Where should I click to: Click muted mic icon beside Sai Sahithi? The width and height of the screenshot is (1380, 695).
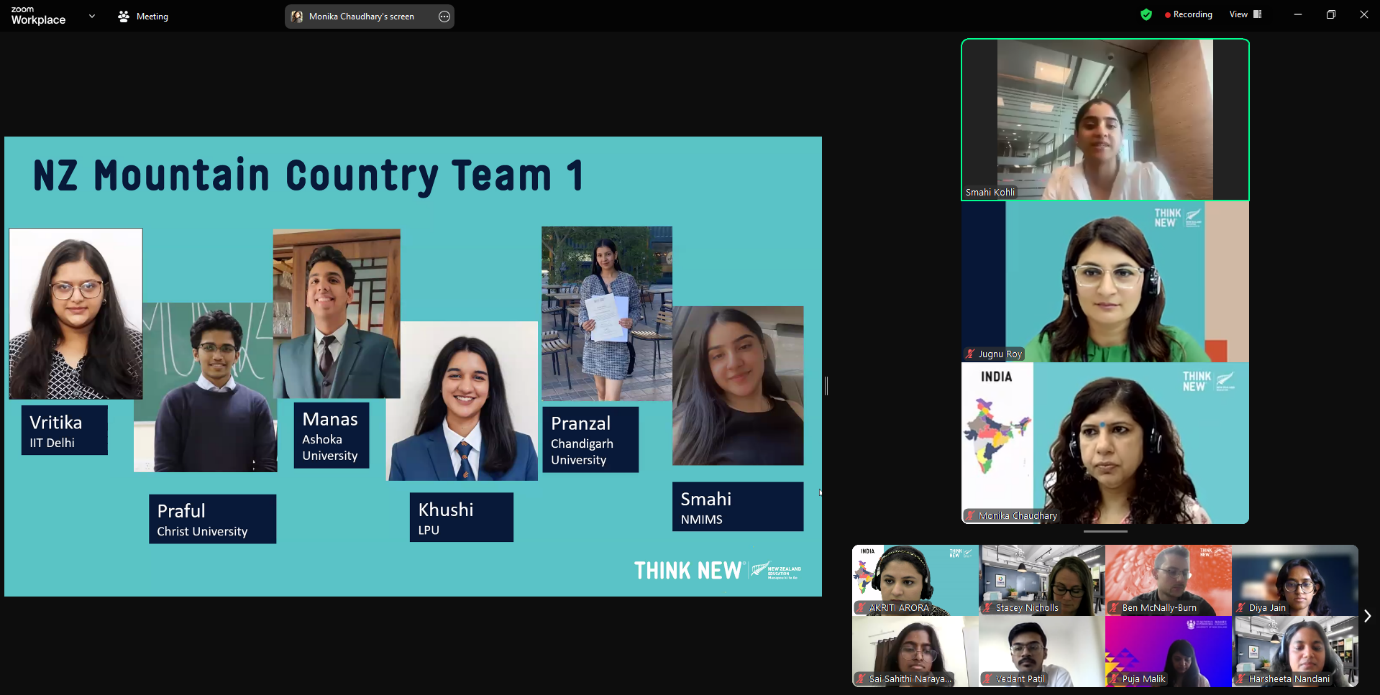click(860, 679)
